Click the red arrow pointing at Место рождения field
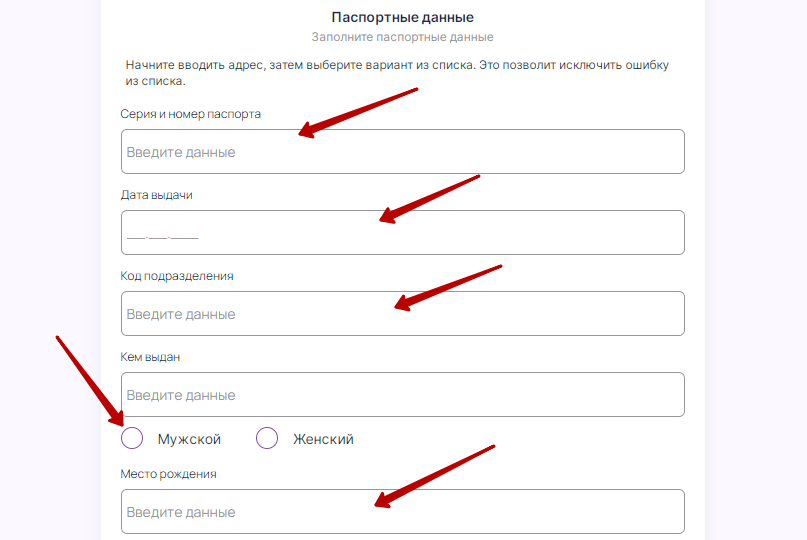807x540 pixels. pyautogui.click(x=435, y=476)
